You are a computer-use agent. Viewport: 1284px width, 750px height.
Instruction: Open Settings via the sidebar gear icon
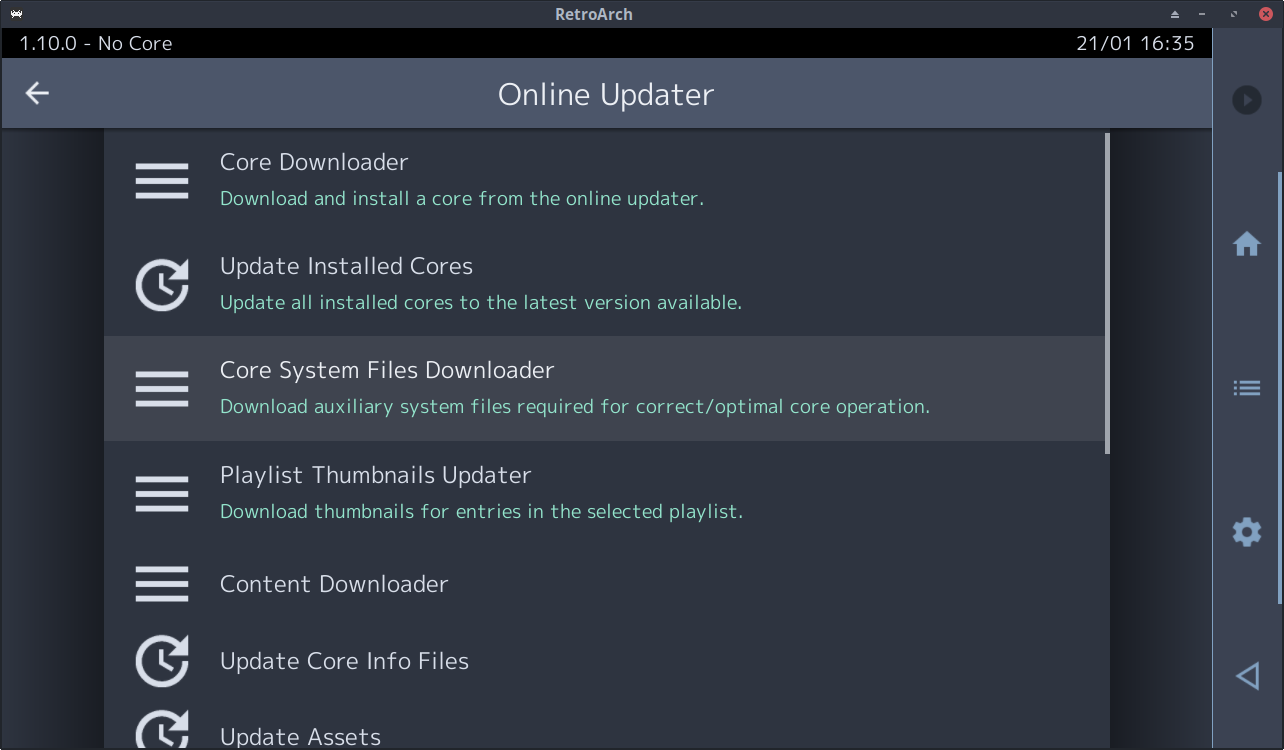pos(1246,531)
